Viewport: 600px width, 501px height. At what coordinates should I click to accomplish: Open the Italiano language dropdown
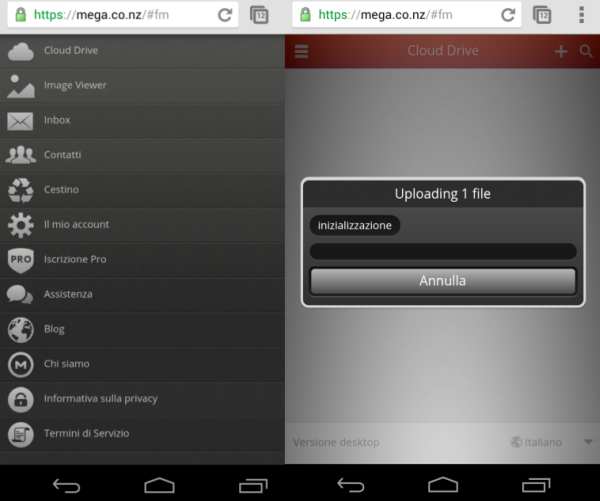(551, 442)
